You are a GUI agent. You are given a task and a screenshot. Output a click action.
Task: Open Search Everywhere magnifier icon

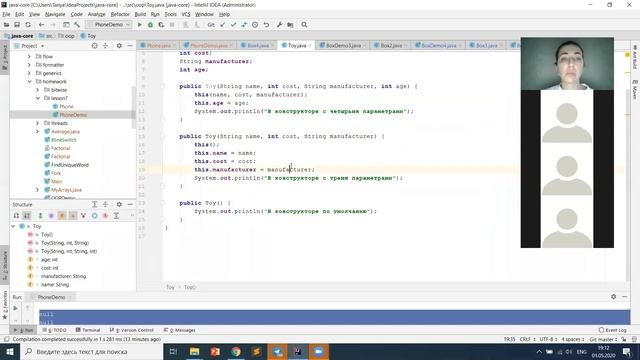point(304,25)
